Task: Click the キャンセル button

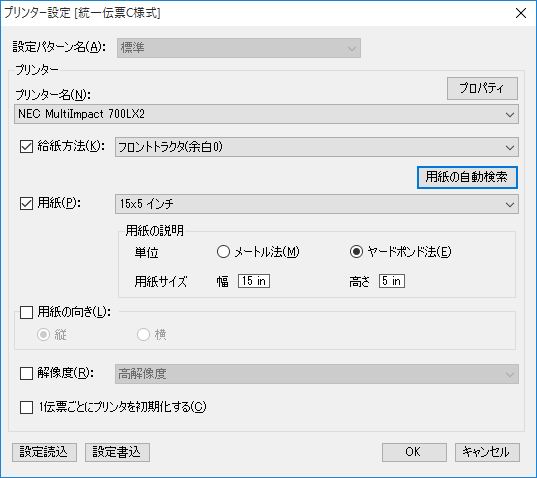Action: (x=487, y=452)
